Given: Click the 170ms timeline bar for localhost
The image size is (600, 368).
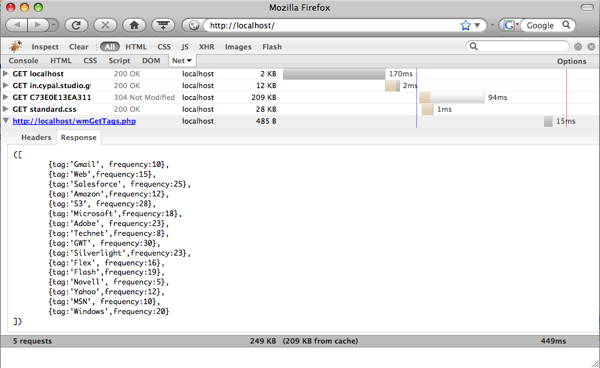Looking at the screenshot, I should point(334,74).
